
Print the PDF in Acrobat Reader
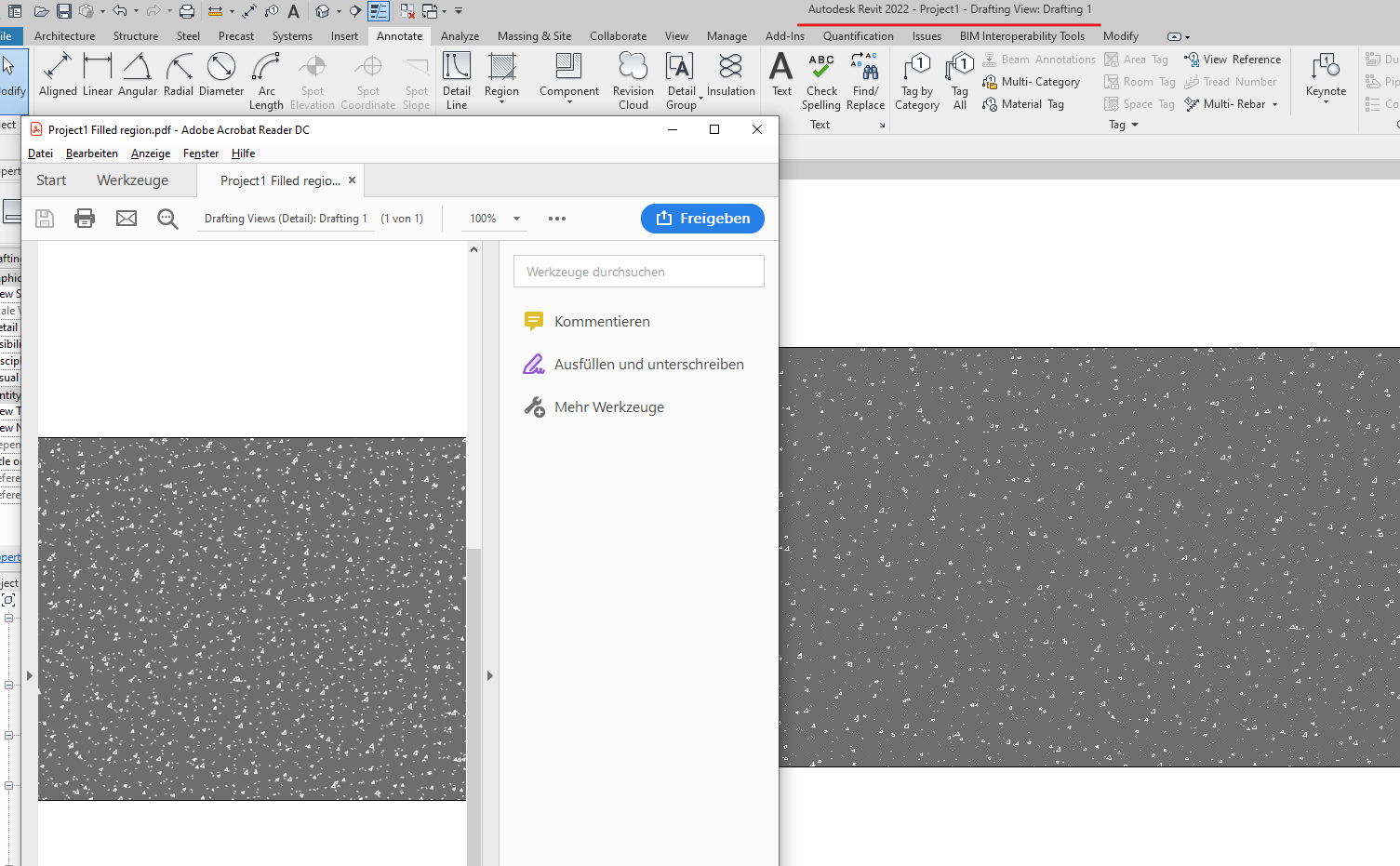[x=85, y=218]
